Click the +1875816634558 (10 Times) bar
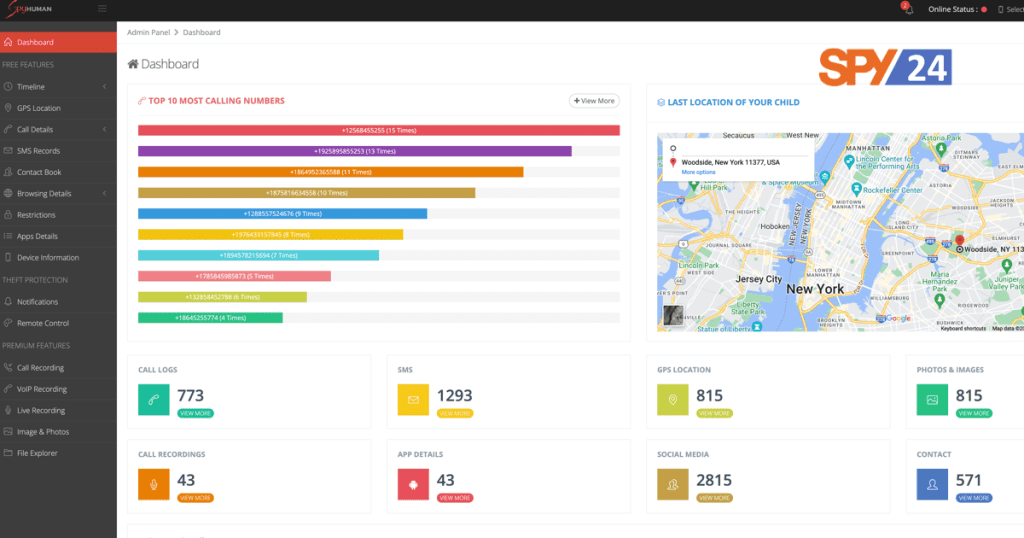This screenshot has width=1024, height=538. coord(306,193)
